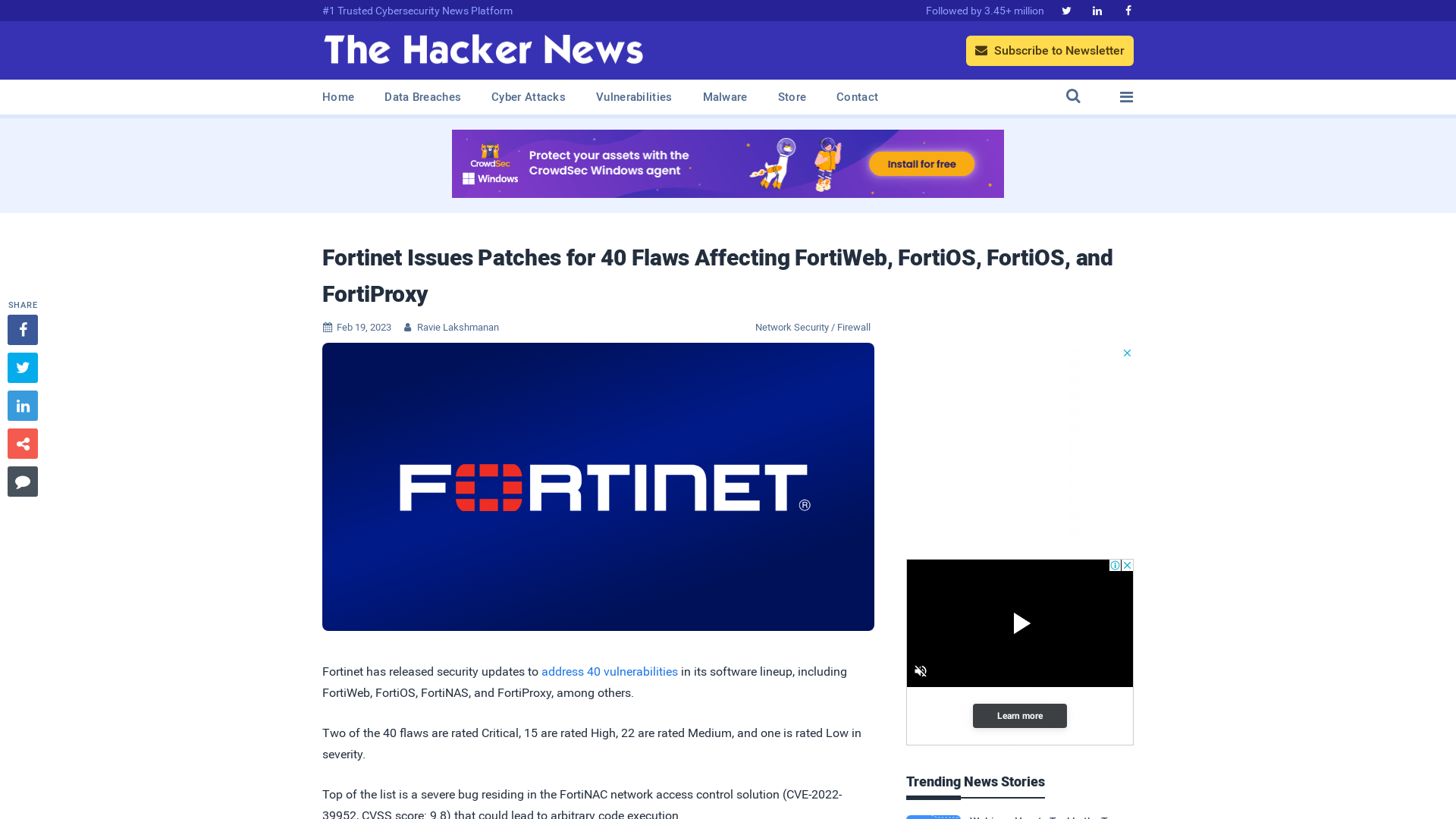Click Learn more button in advertisement

coord(1019,715)
